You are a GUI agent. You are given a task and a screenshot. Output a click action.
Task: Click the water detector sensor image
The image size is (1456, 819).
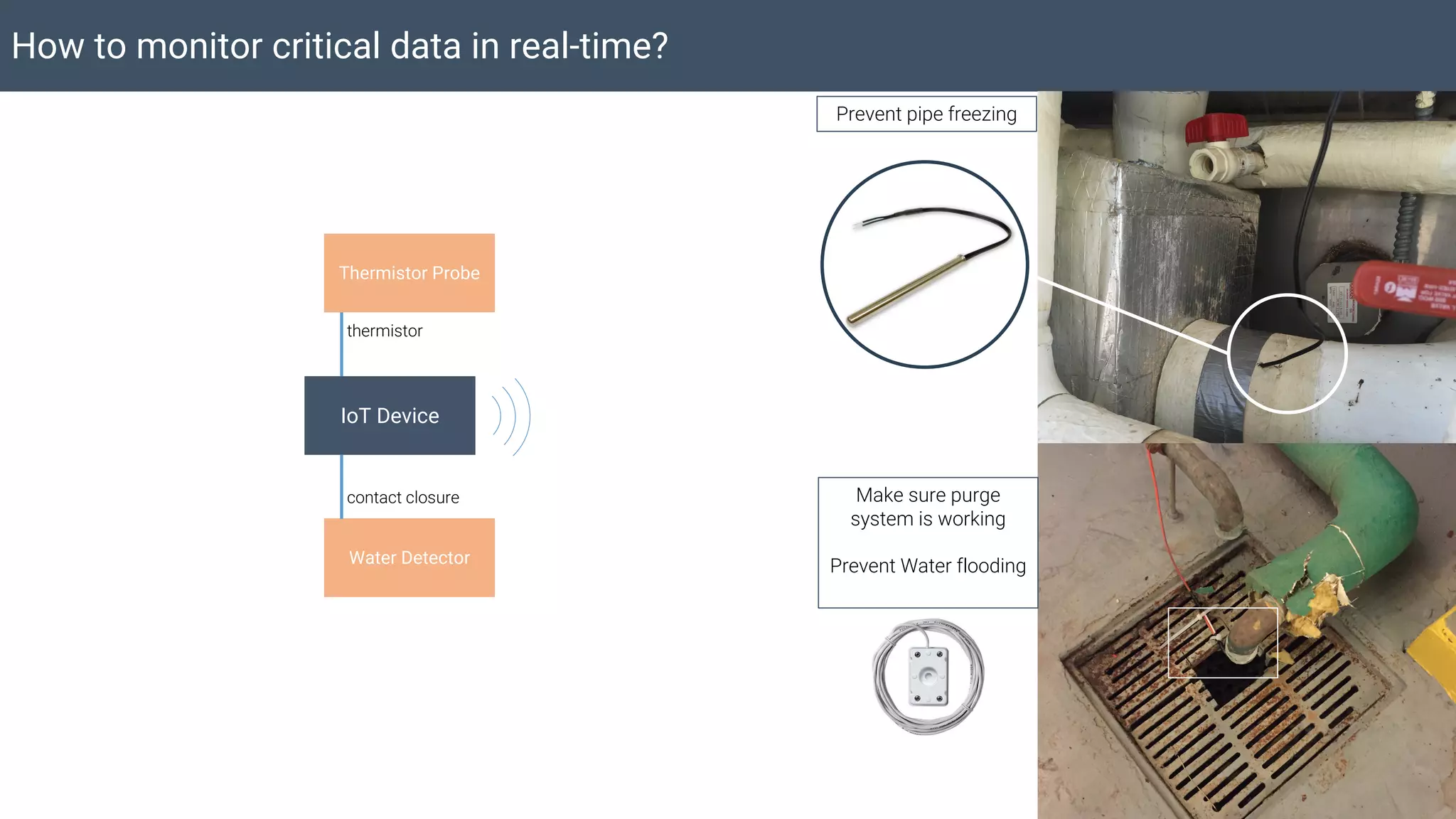click(x=928, y=675)
